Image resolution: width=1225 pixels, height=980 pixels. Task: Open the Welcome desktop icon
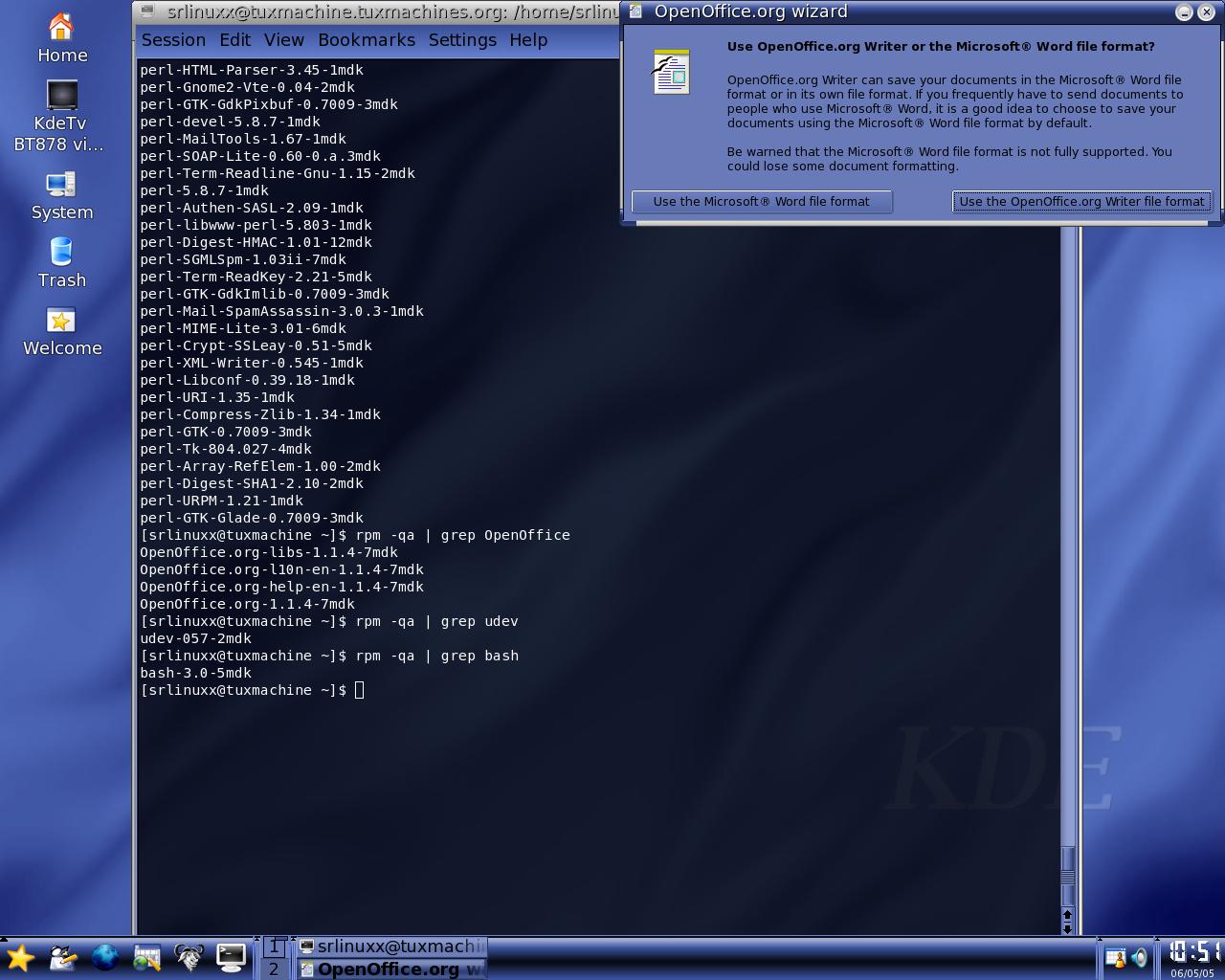point(62,332)
